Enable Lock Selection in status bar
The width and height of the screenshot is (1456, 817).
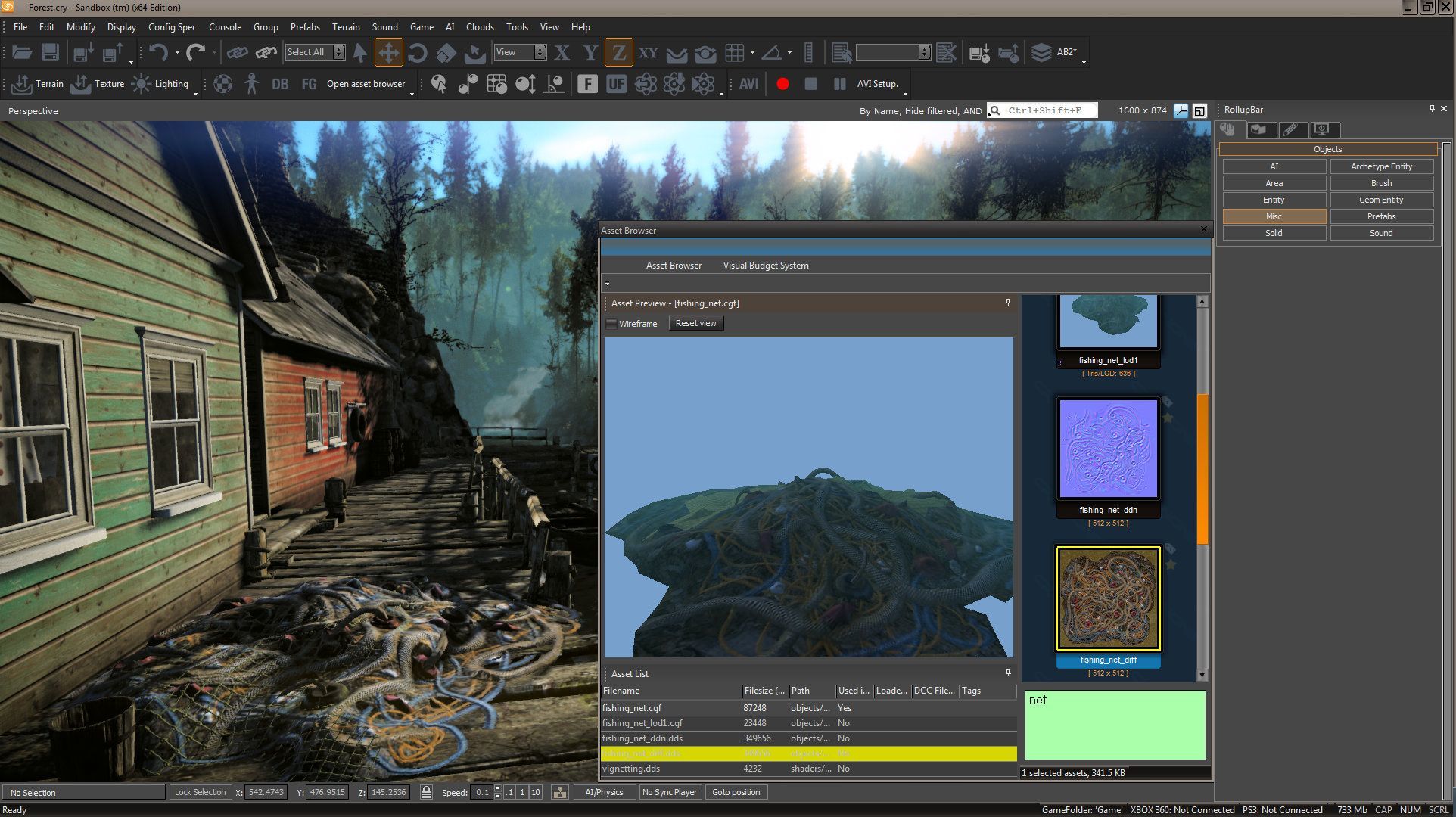[197, 791]
